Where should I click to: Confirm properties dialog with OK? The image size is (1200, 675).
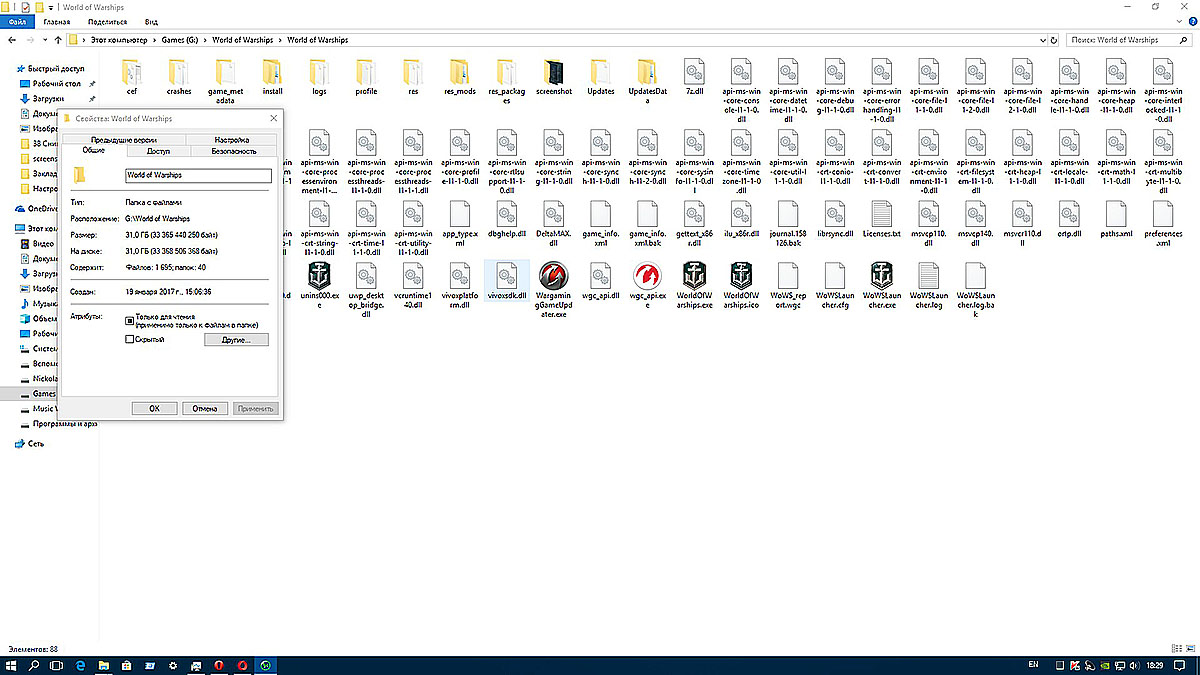pyautogui.click(x=154, y=408)
